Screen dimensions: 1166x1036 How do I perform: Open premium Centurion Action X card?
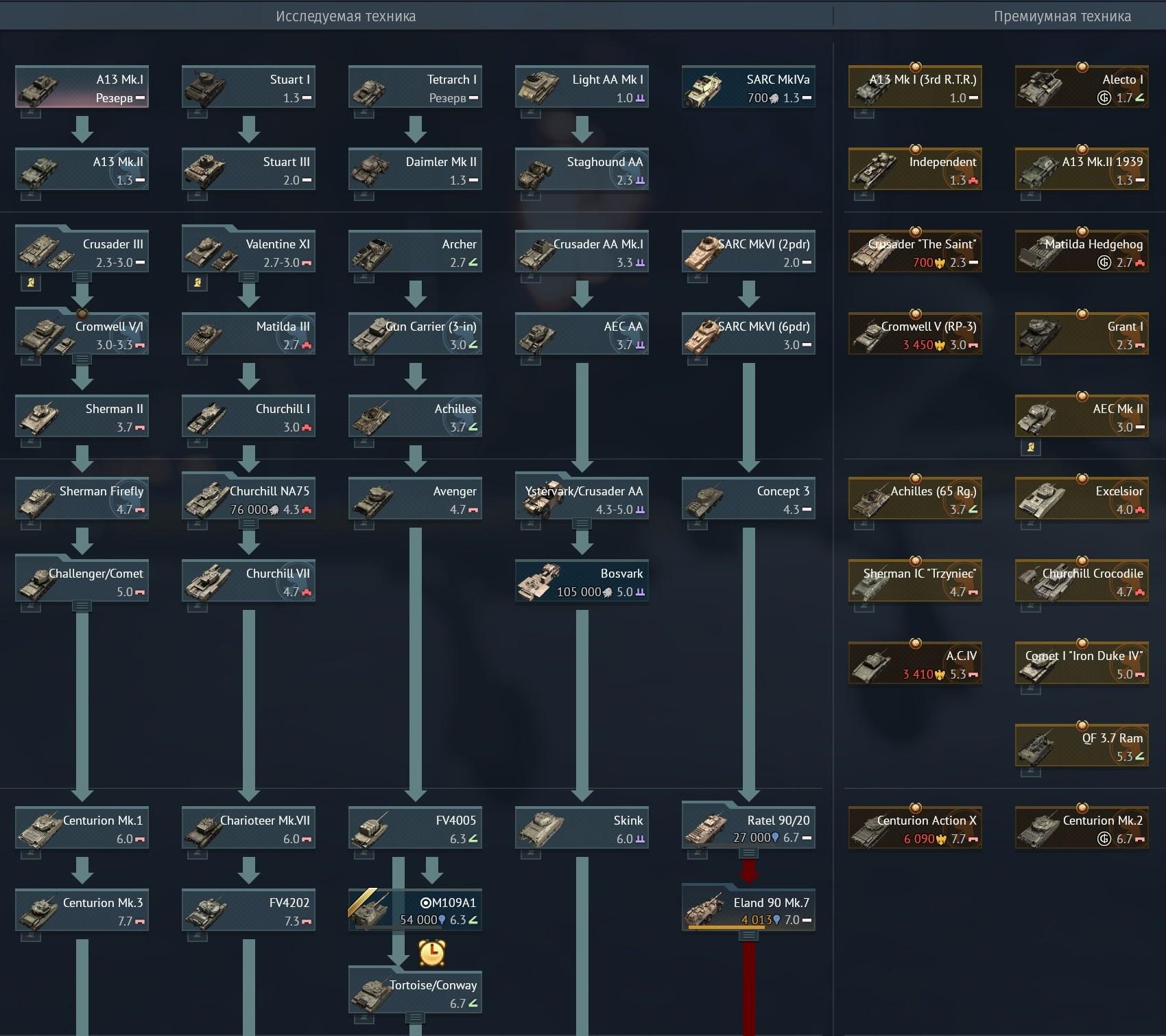click(x=915, y=828)
